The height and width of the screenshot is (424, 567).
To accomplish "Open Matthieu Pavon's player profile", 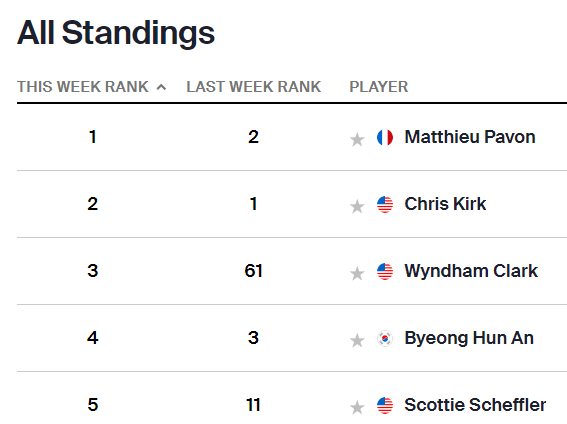I will (470, 137).
